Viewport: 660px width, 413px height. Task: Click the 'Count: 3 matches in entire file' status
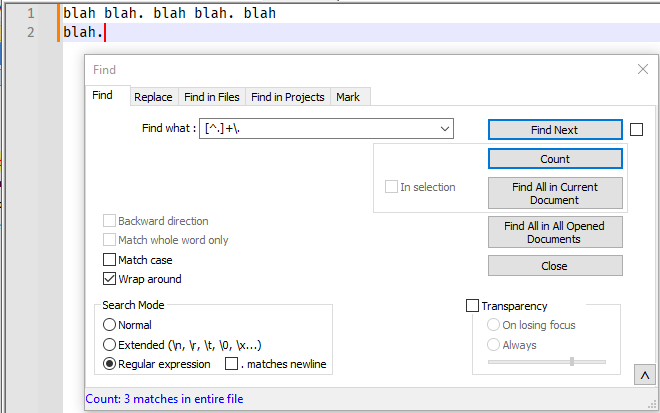[164, 399]
